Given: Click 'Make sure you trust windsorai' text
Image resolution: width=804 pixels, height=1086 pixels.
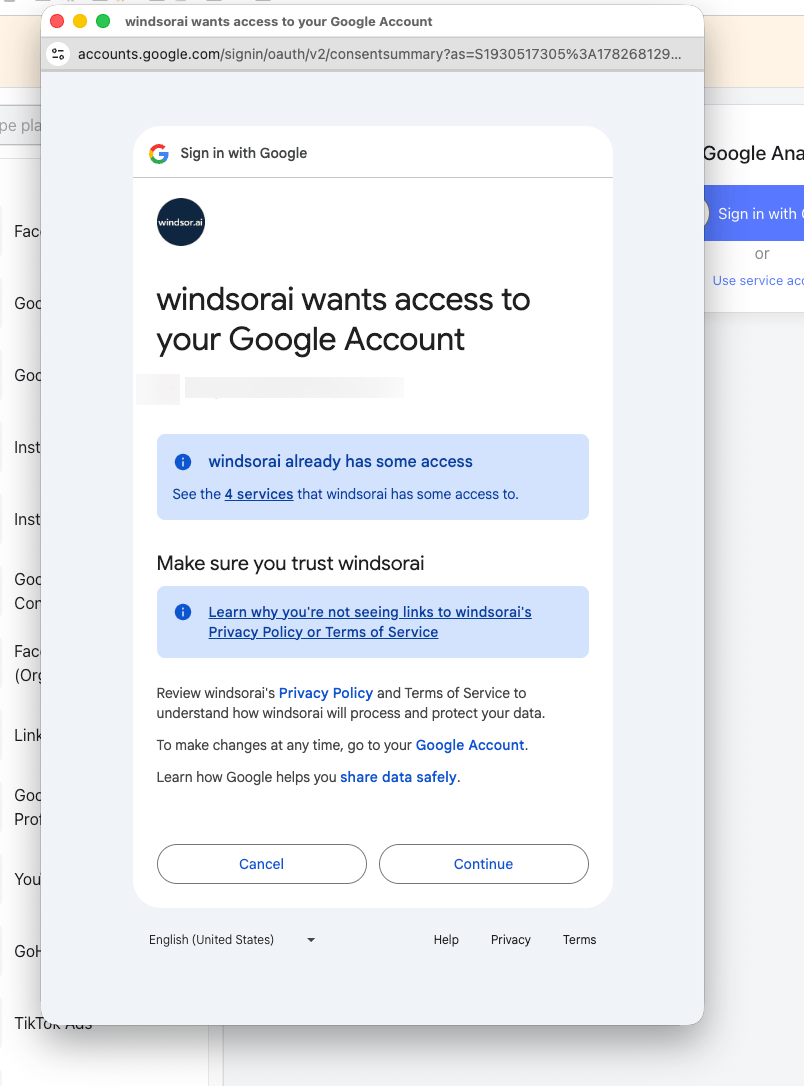Looking at the screenshot, I should click(290, 563).
